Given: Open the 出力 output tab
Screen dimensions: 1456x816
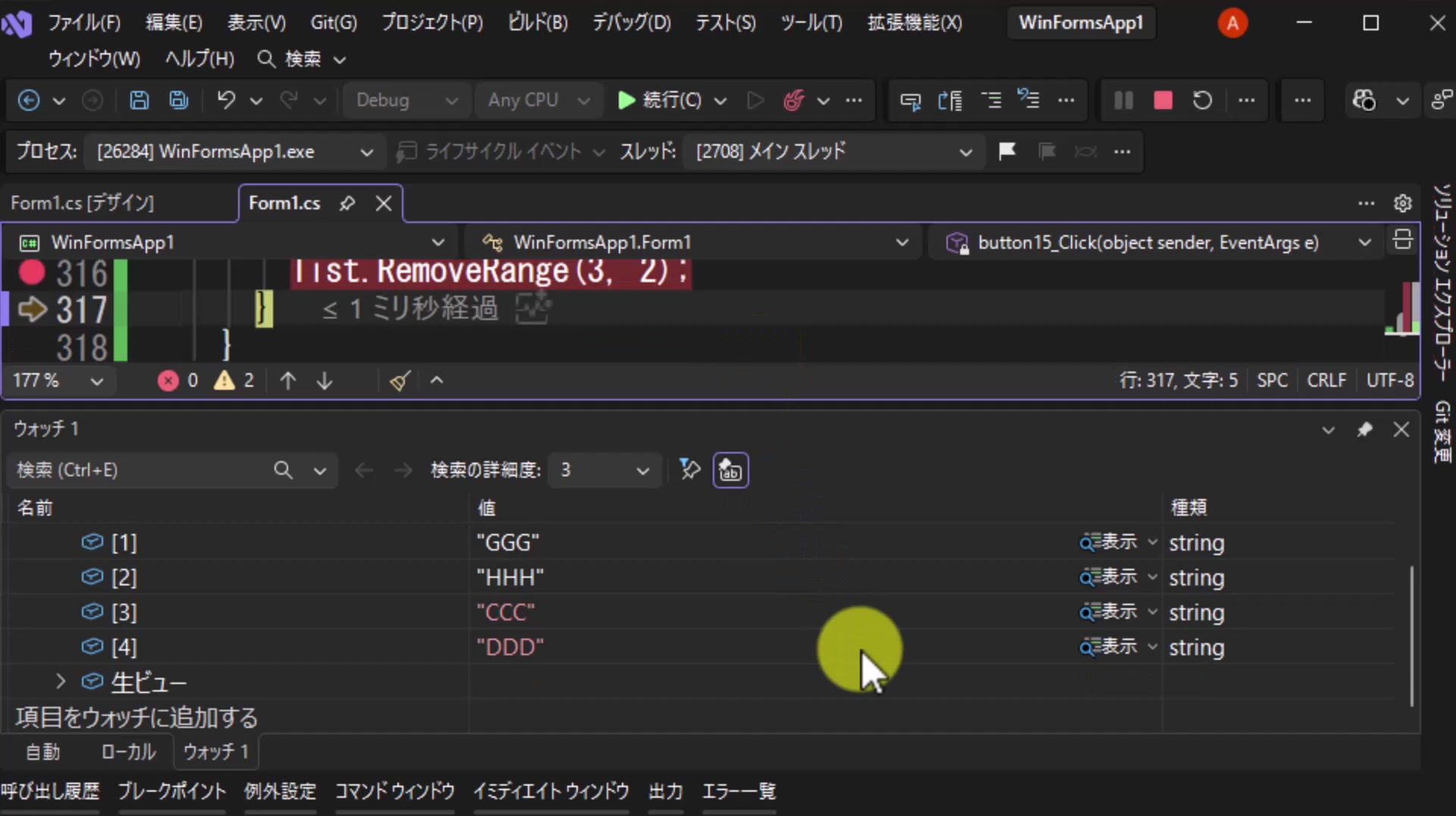Looking at the screenshot, I should [666, 792].
